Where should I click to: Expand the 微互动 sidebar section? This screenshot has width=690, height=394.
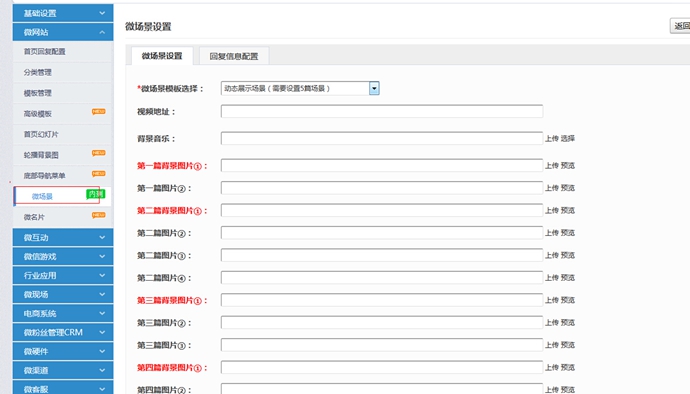coord(63,237)
